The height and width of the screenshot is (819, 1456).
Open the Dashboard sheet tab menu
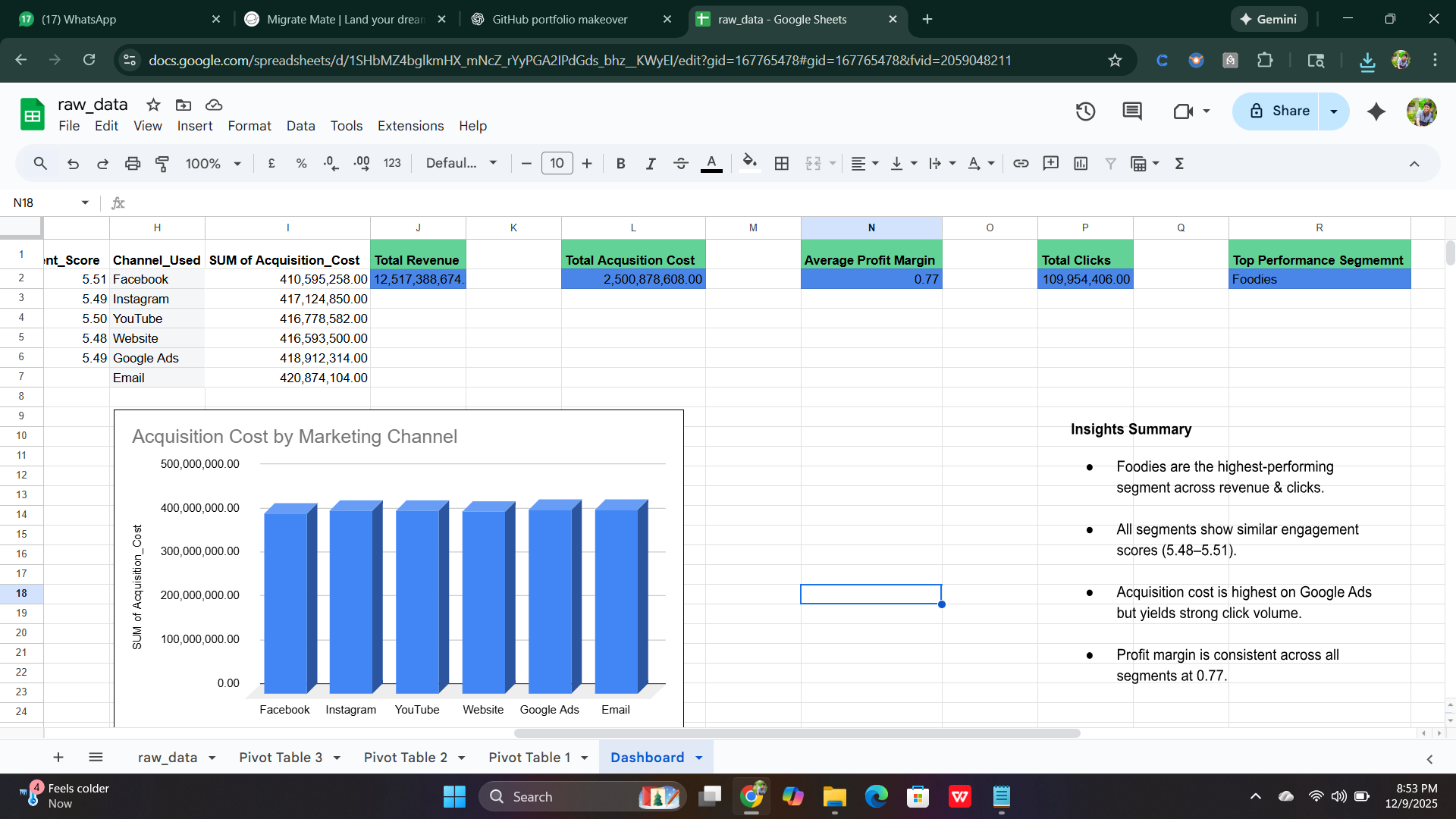coord(698,757)
